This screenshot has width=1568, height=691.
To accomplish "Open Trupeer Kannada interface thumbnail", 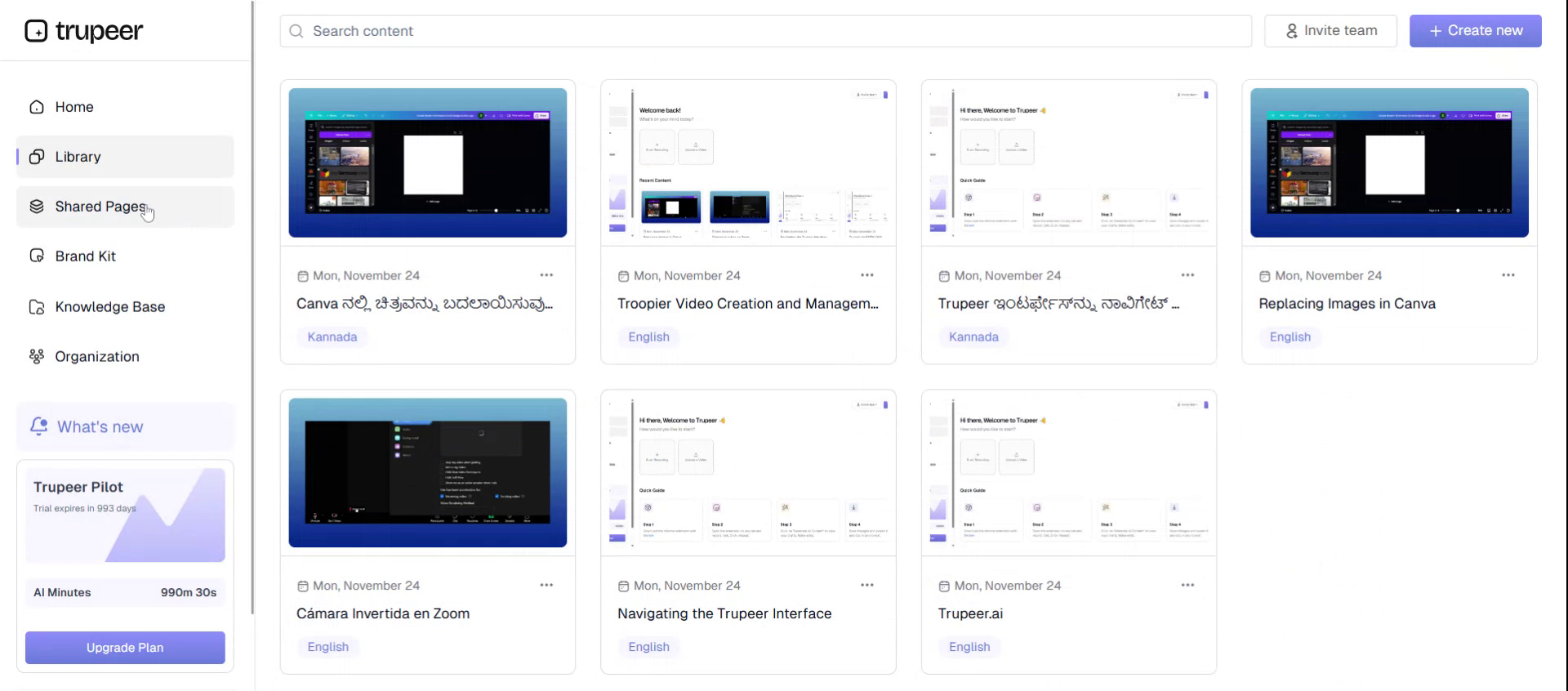I will [x=1068, y=163].
